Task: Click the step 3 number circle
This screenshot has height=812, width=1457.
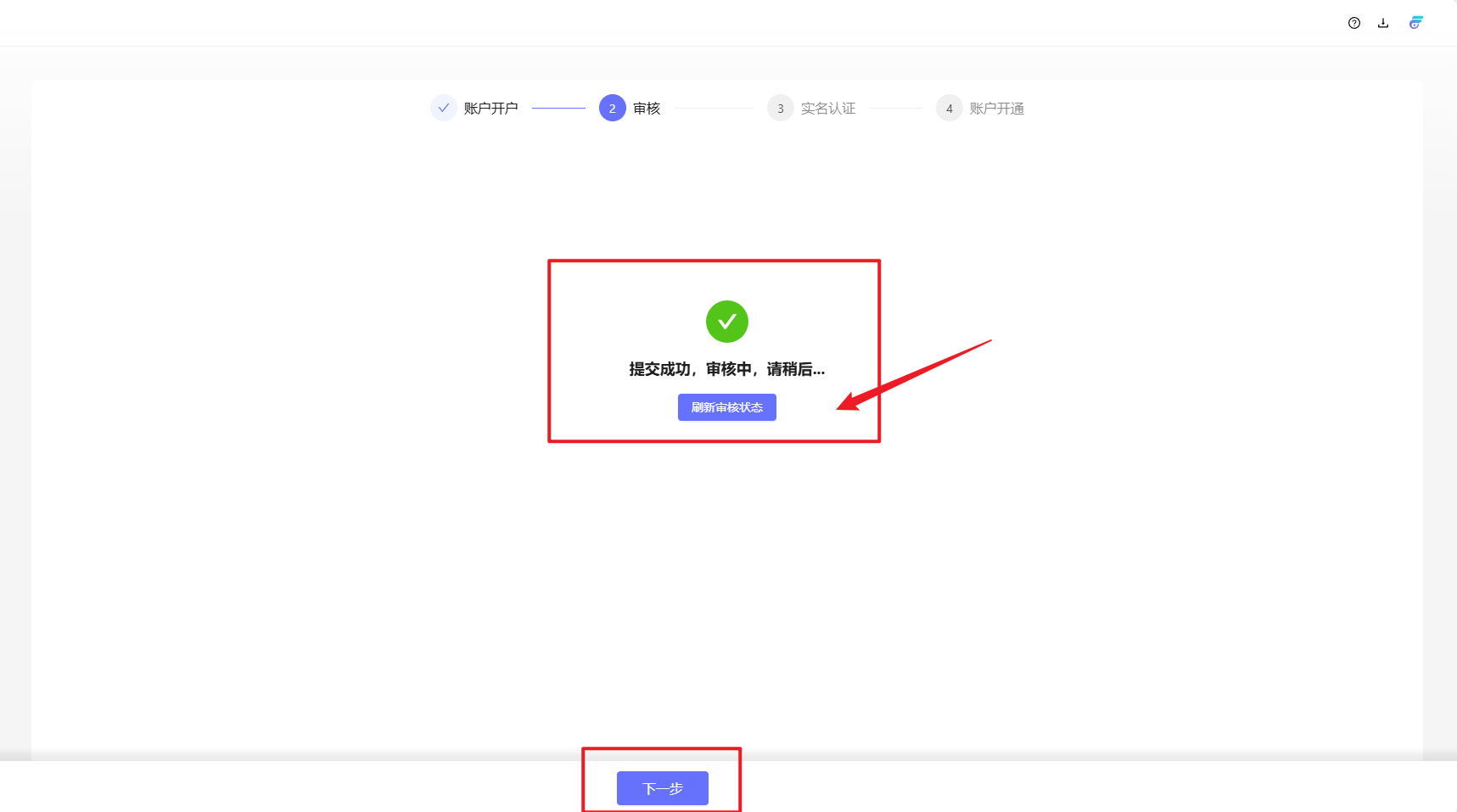Action: pyautogui.click(x=780, y=108)
